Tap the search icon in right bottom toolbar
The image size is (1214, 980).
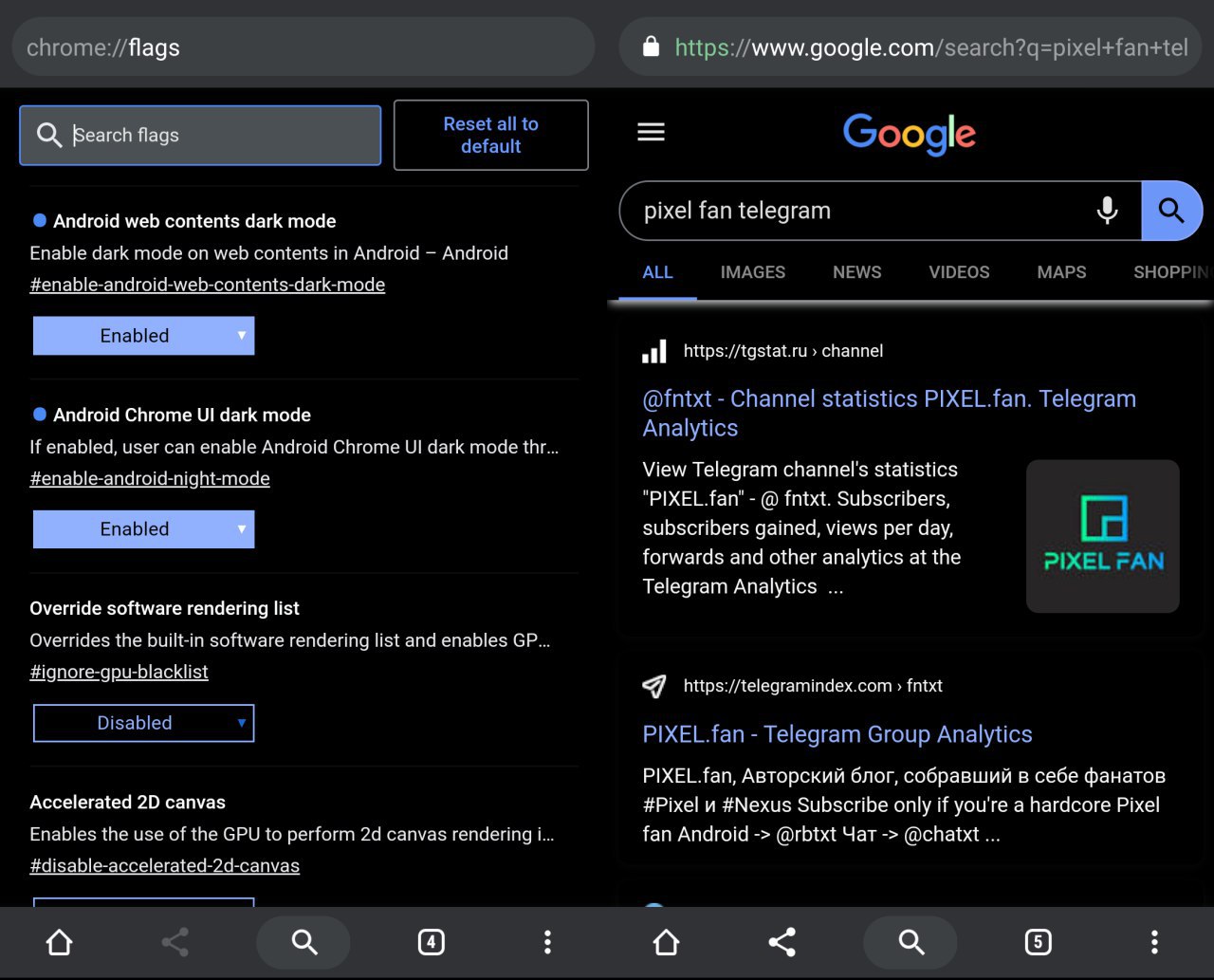(x=910, y=942)
